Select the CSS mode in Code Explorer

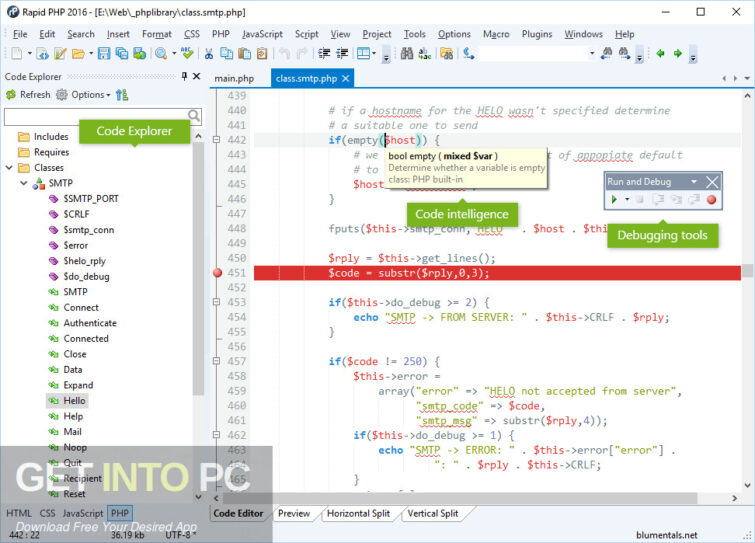[x=47, y=513]
